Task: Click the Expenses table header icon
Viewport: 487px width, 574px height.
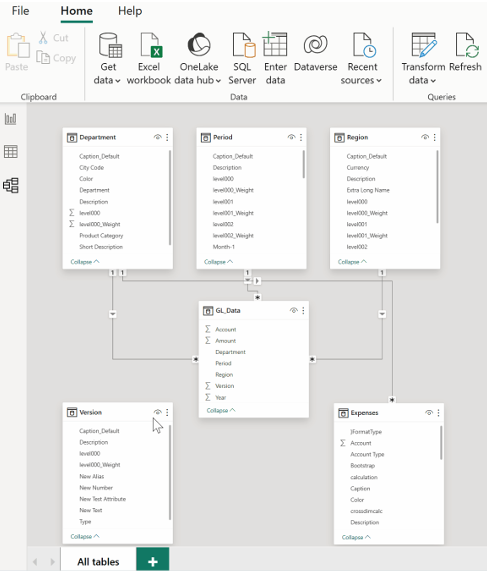Action: [x=343, y=413]
